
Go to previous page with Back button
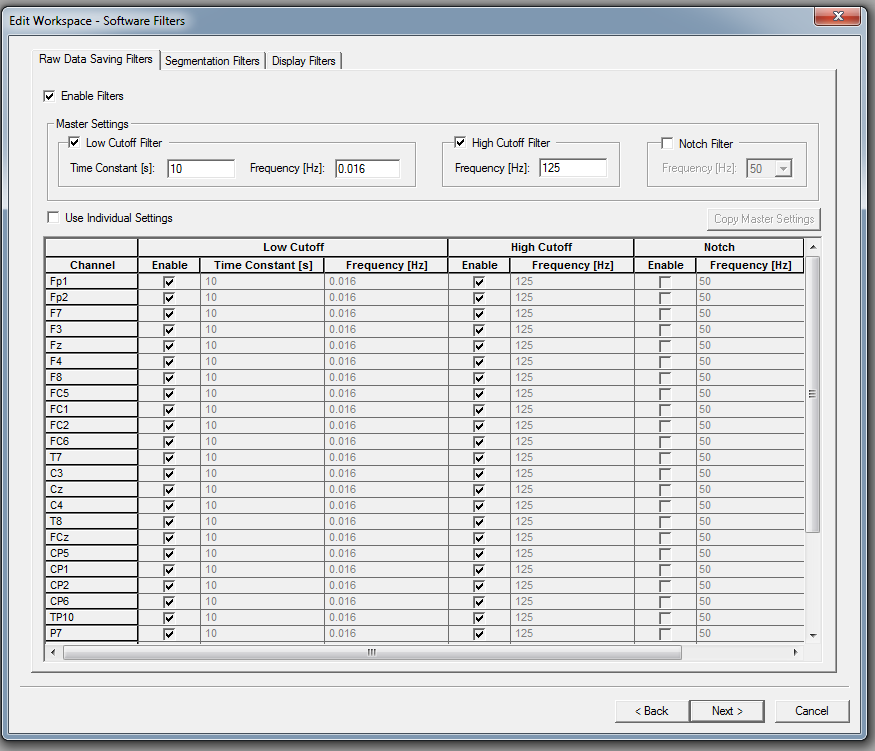click(651, 711)
